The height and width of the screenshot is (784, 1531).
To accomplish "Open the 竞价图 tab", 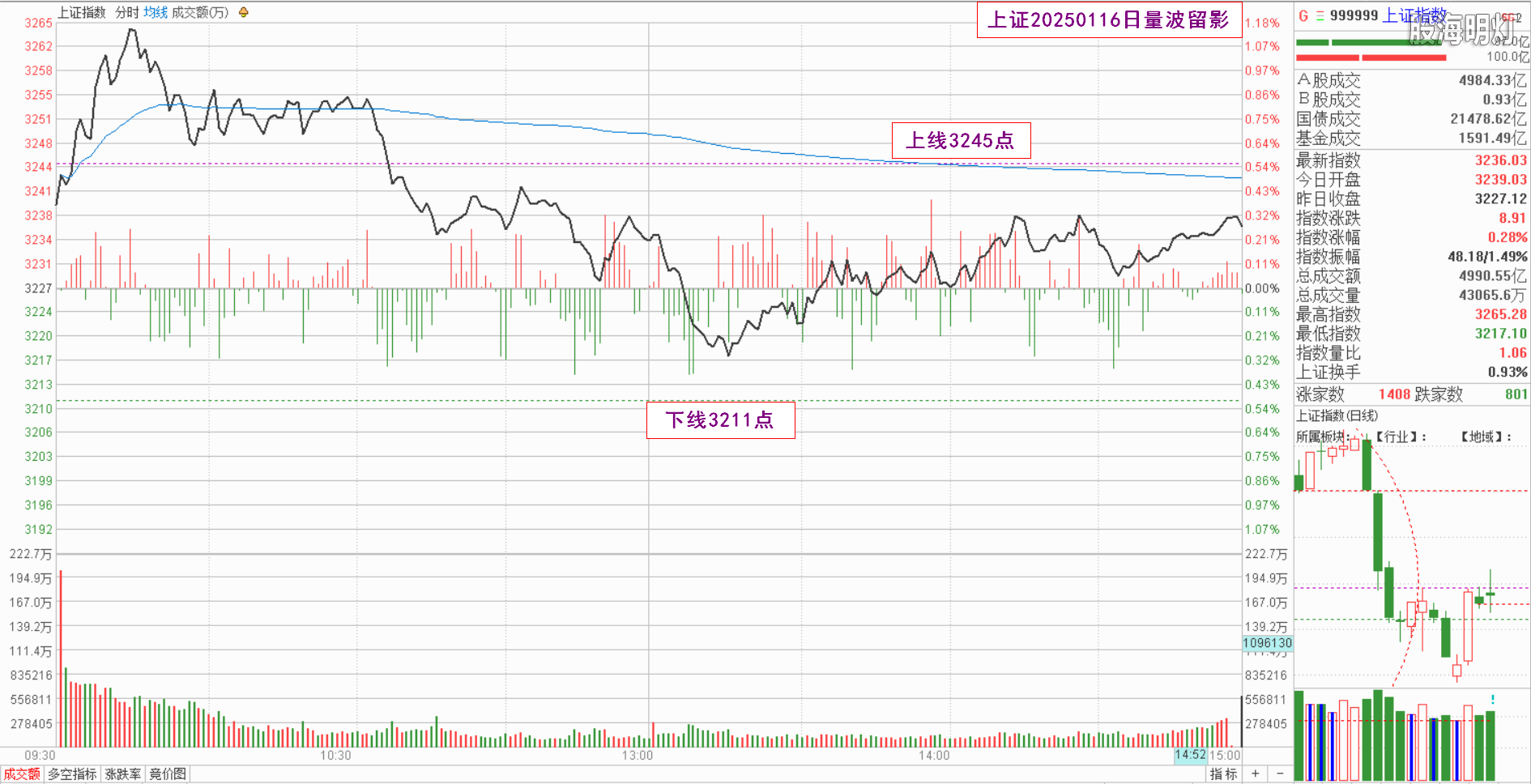I will (168, 774).
